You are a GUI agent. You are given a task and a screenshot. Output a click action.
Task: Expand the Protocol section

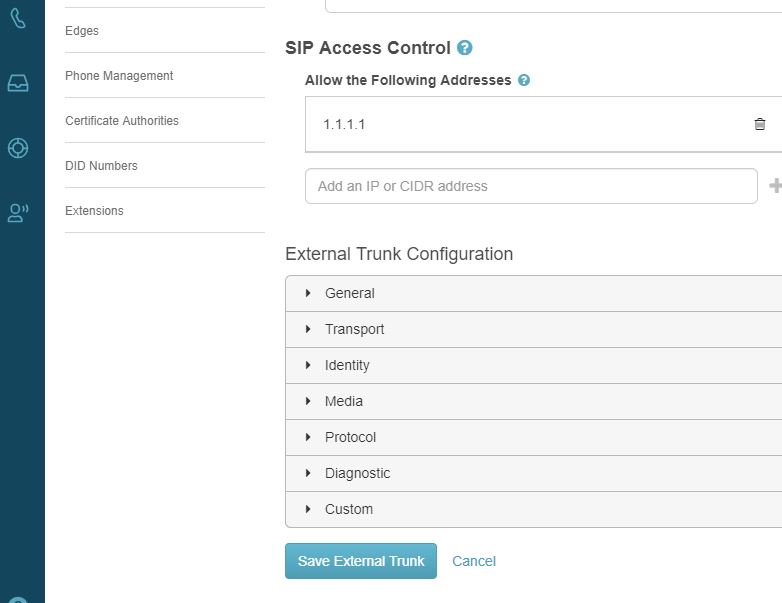(350, 437)
